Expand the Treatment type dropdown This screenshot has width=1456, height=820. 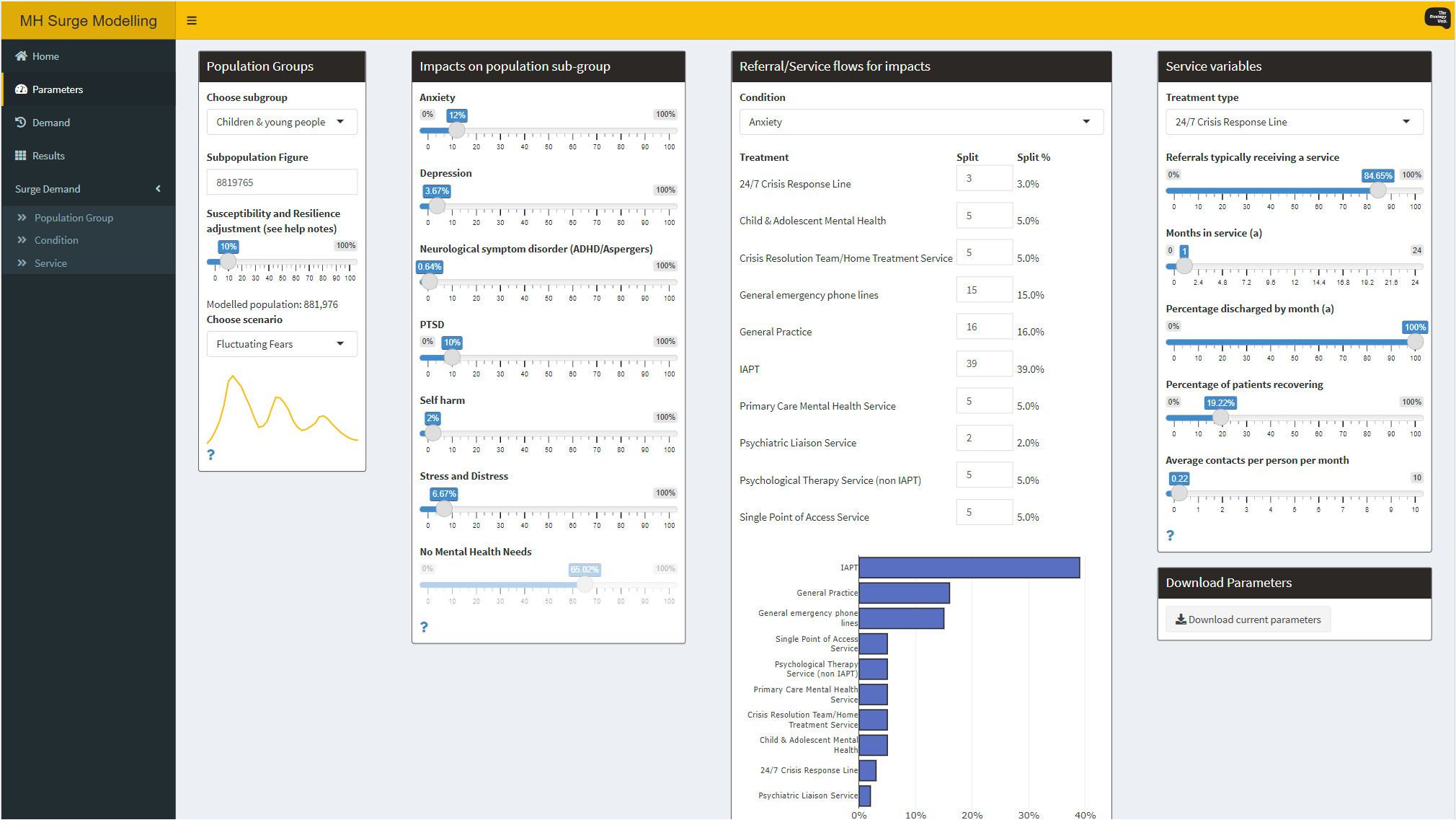point(1294,122)
